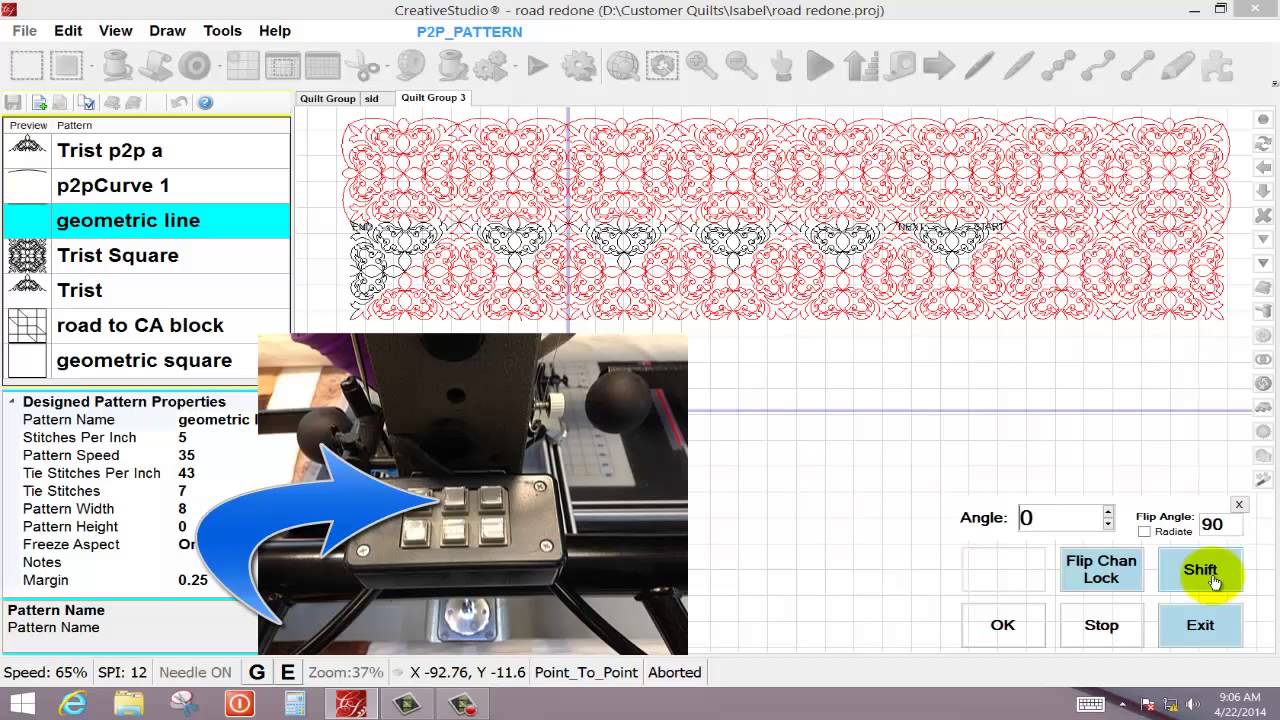1280x720 pixels.
Task: Click the globe magnifier zoom tool
Action: point(622,67)
